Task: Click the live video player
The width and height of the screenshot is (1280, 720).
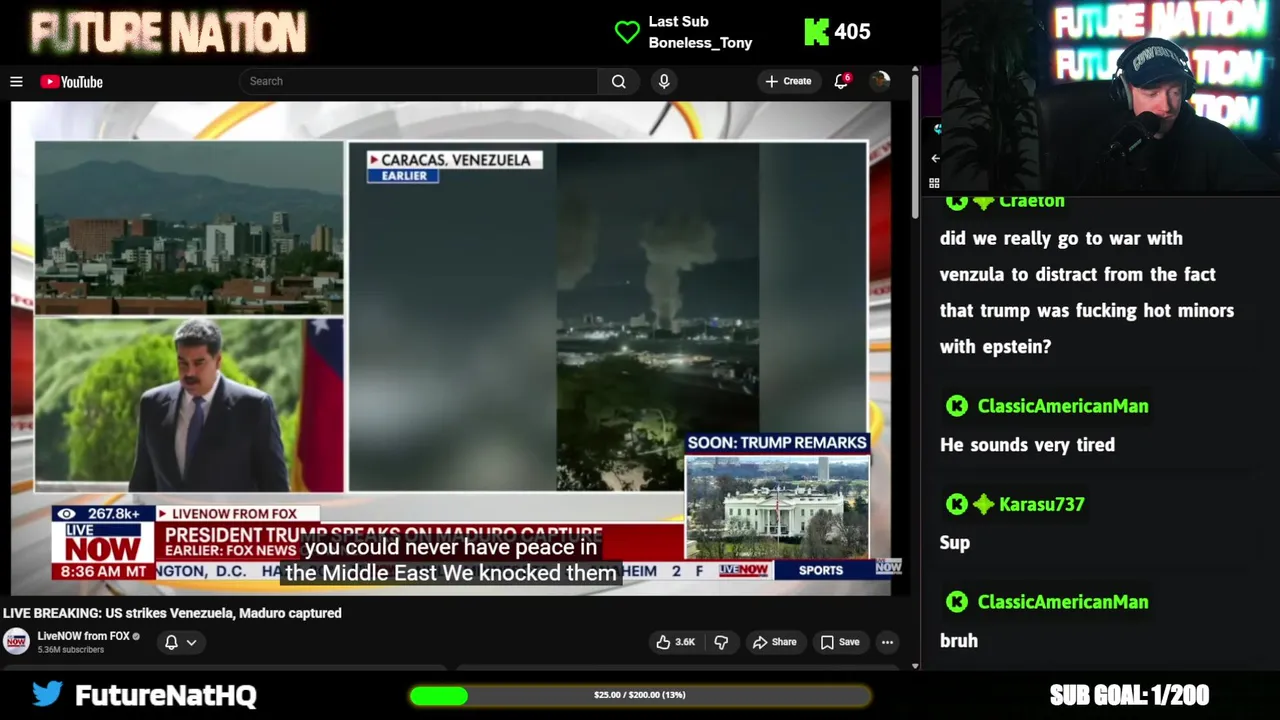Action: pos(451,348)
